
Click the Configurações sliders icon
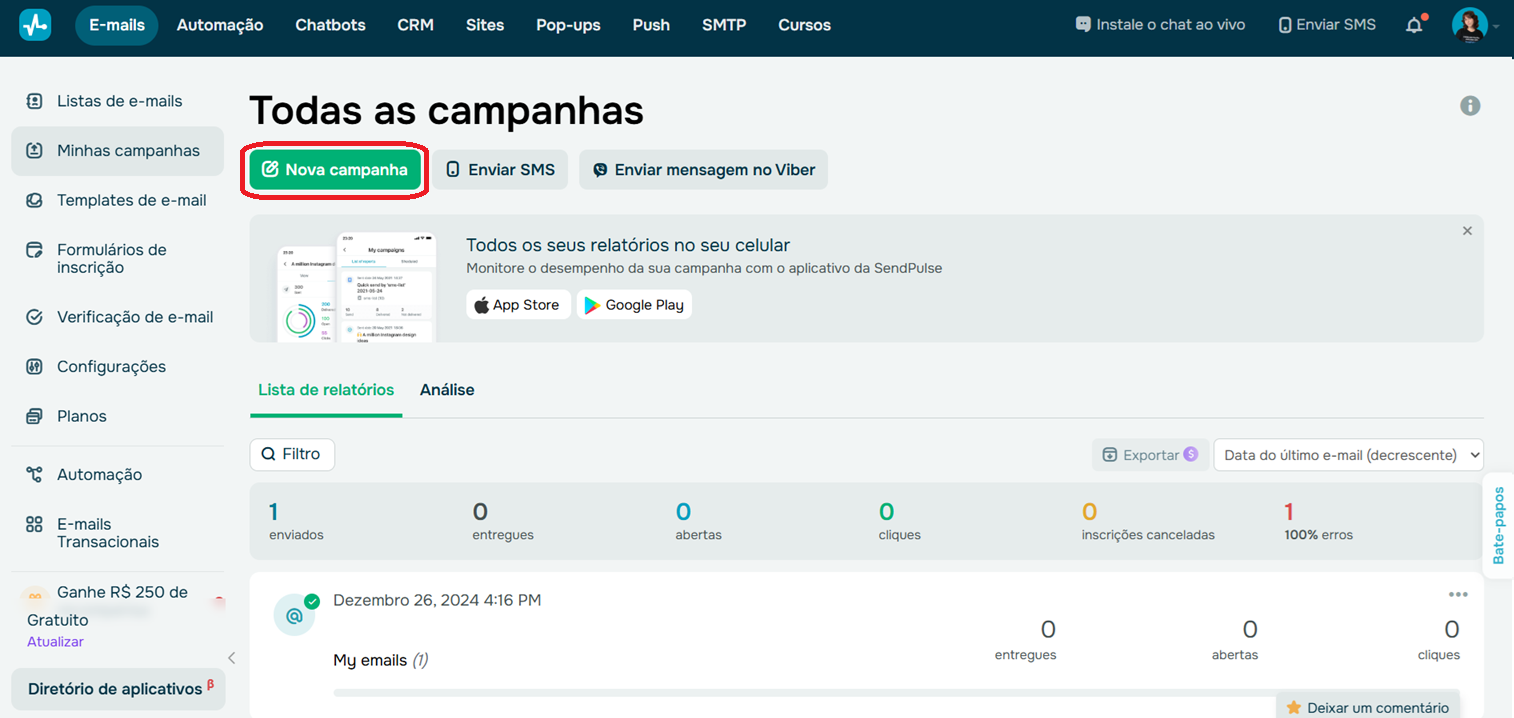[x=35, y=367]
